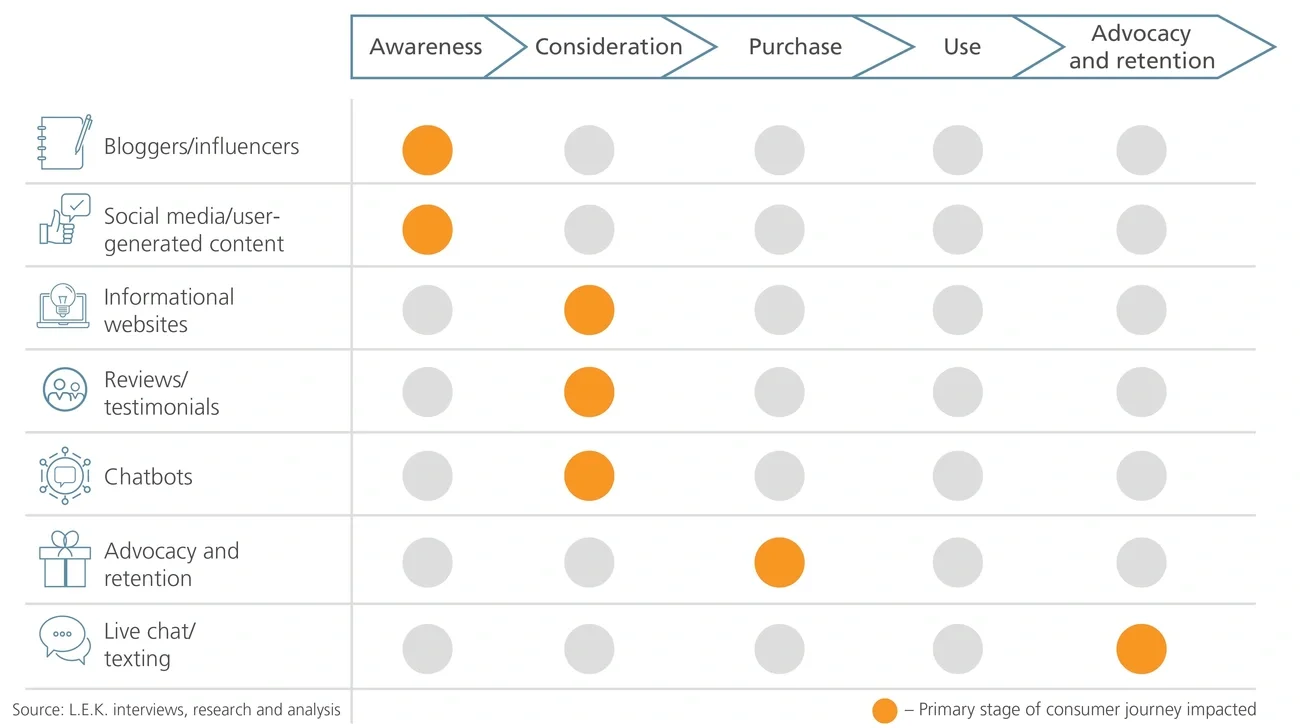1300x728 pixels.
Task: Click the orange Consideration dot for Chatbots
Action: point(589,475)
